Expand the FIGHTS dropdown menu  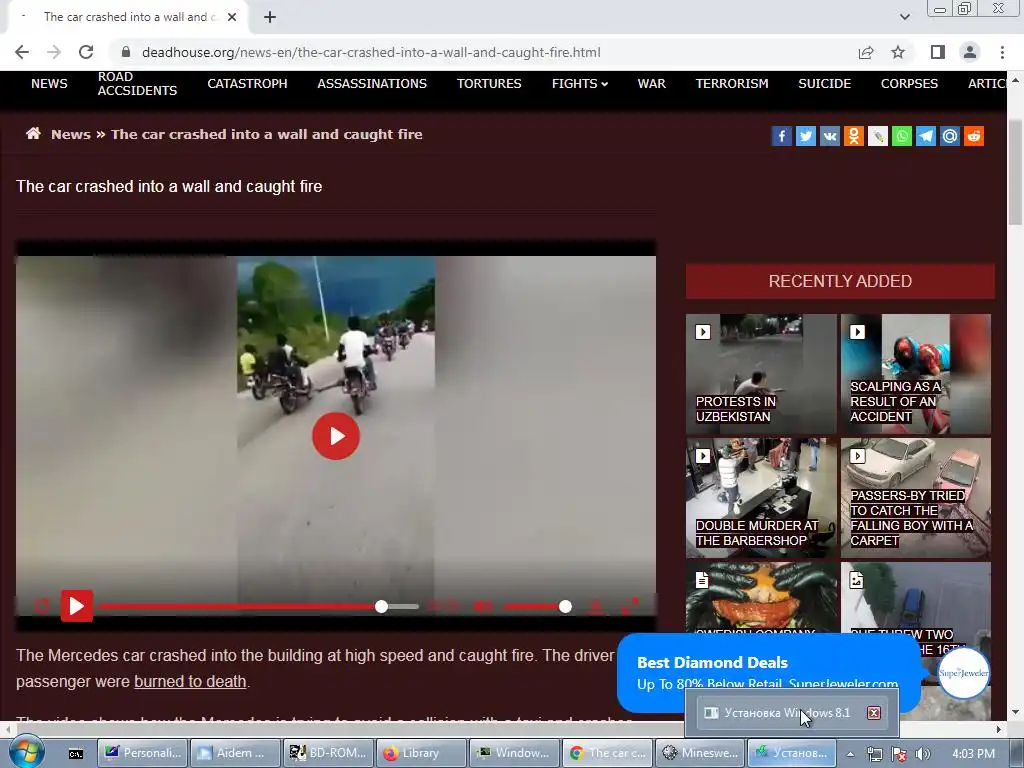point(580,84)
